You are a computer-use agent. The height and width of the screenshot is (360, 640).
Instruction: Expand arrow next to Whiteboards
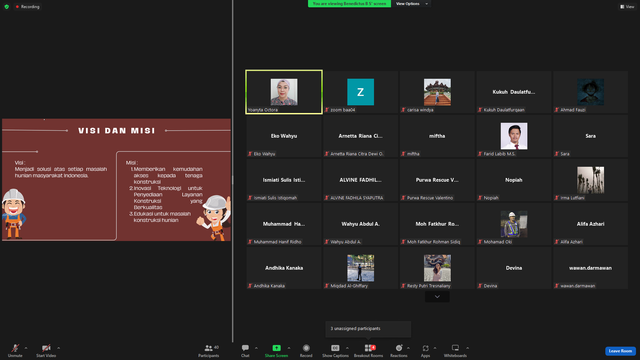467,348
